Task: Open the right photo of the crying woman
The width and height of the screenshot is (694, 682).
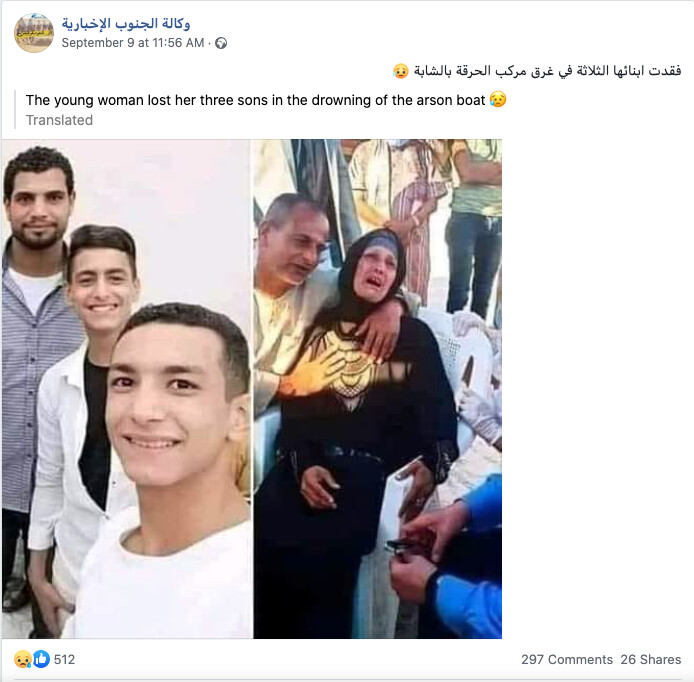Action: click(x=378, y=389)
